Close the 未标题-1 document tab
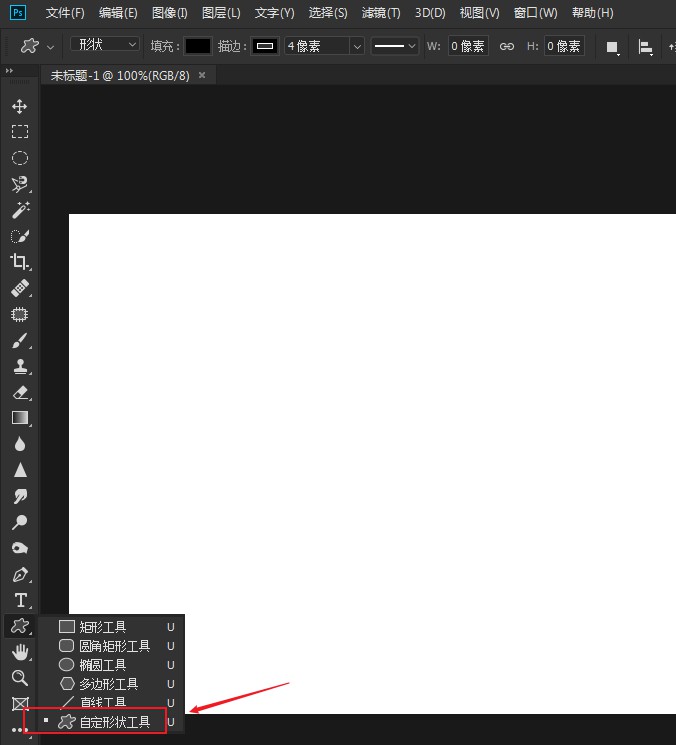 [202, 75]
